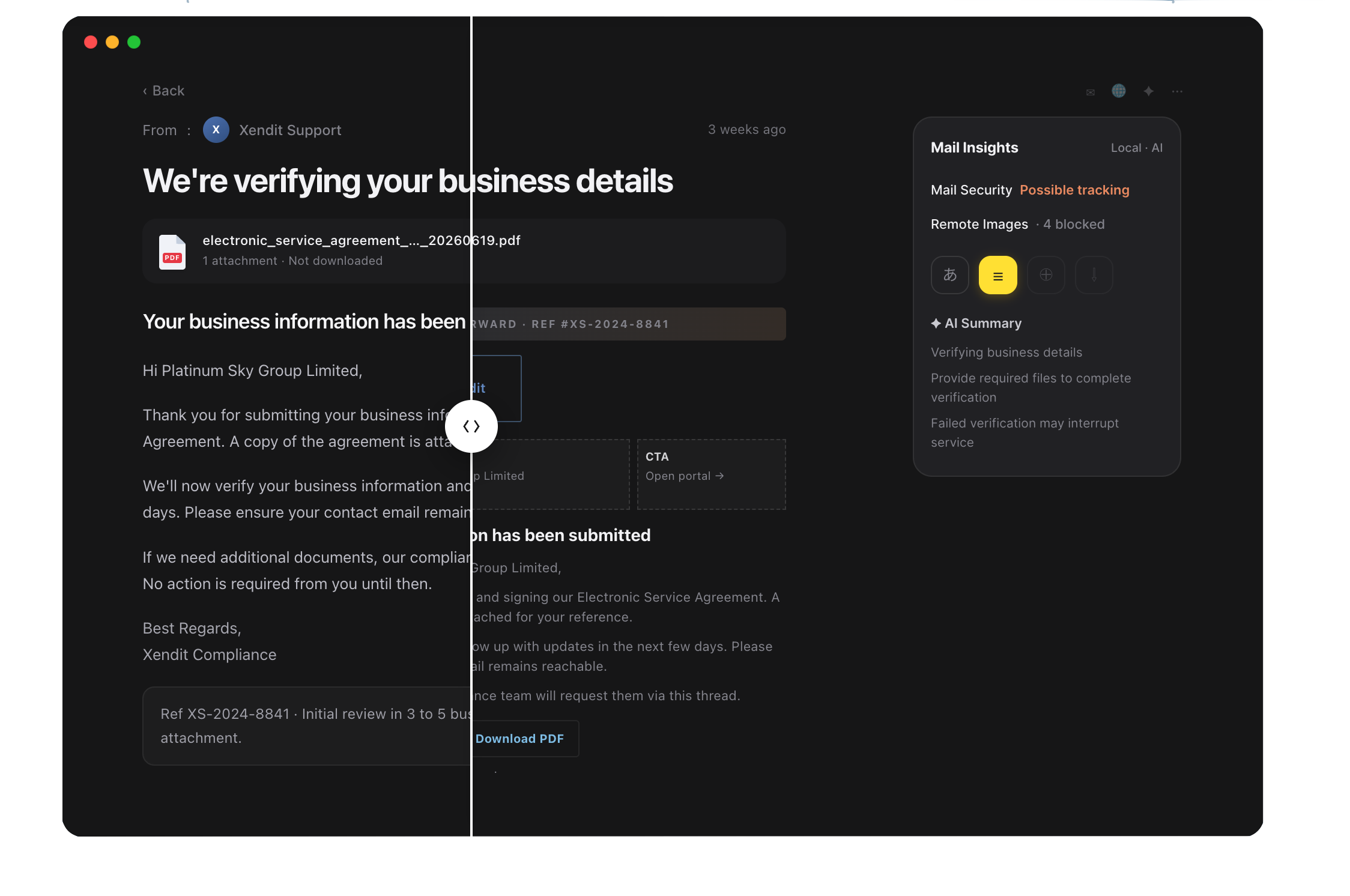
Task: Click the down arrow button in Mail Insights
Action: coord(1094,275)
